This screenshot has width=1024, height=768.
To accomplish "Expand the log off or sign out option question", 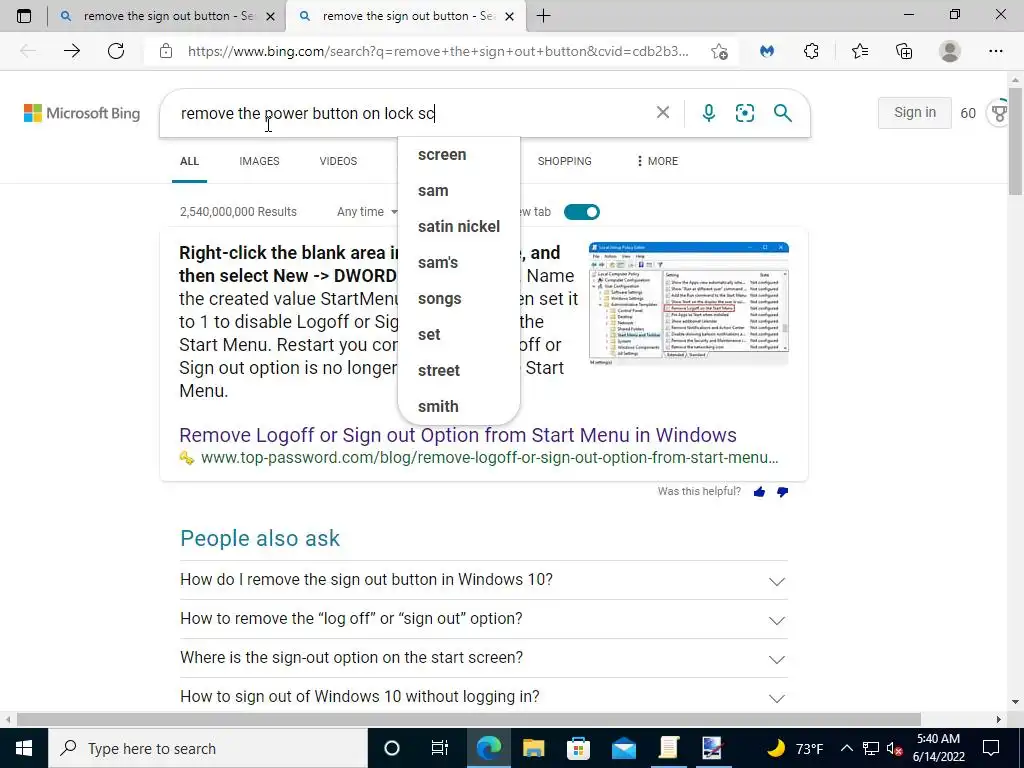I will pyautogui.click(x=484, y=619).
